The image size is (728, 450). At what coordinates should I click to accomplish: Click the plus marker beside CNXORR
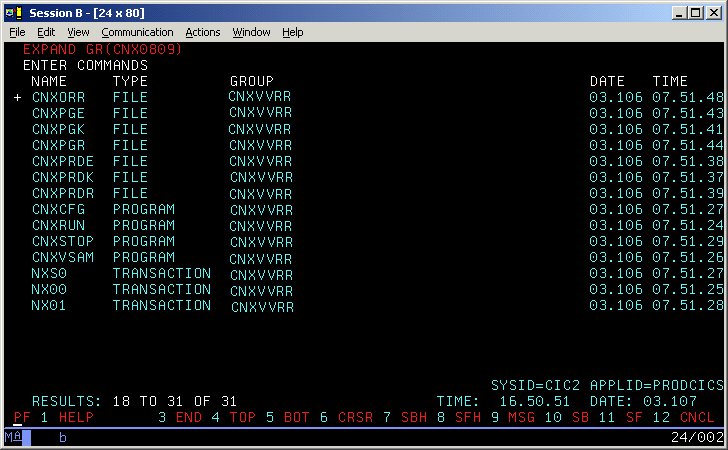18,98
